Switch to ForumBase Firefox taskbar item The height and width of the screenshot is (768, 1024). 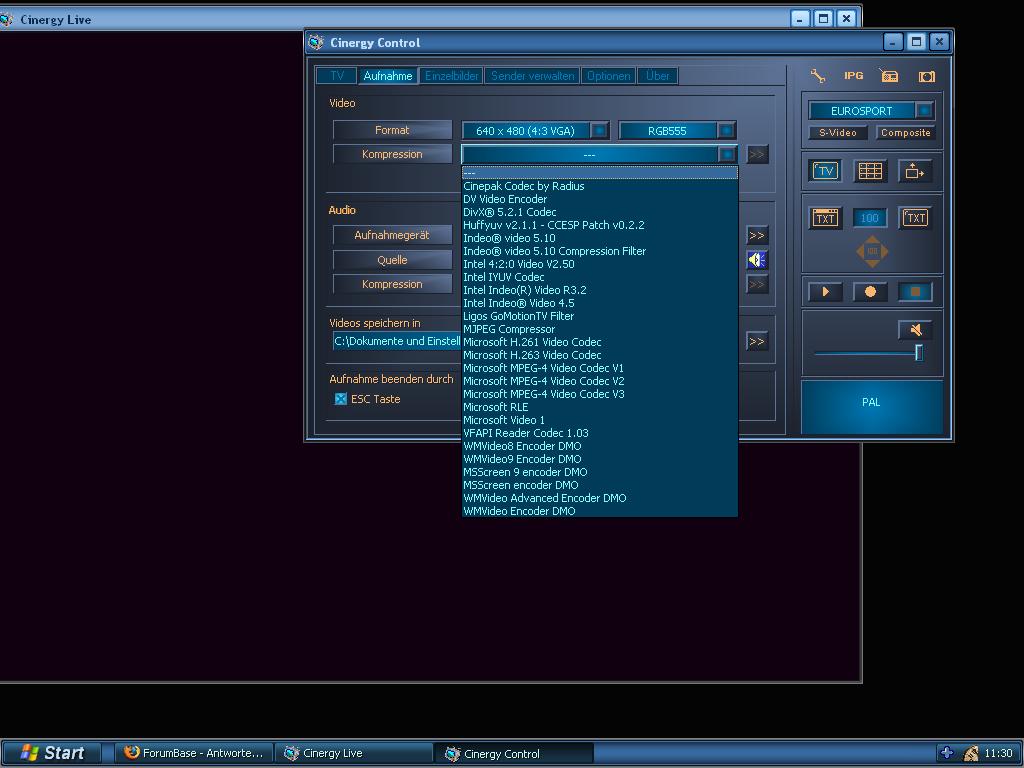[194, 753]
